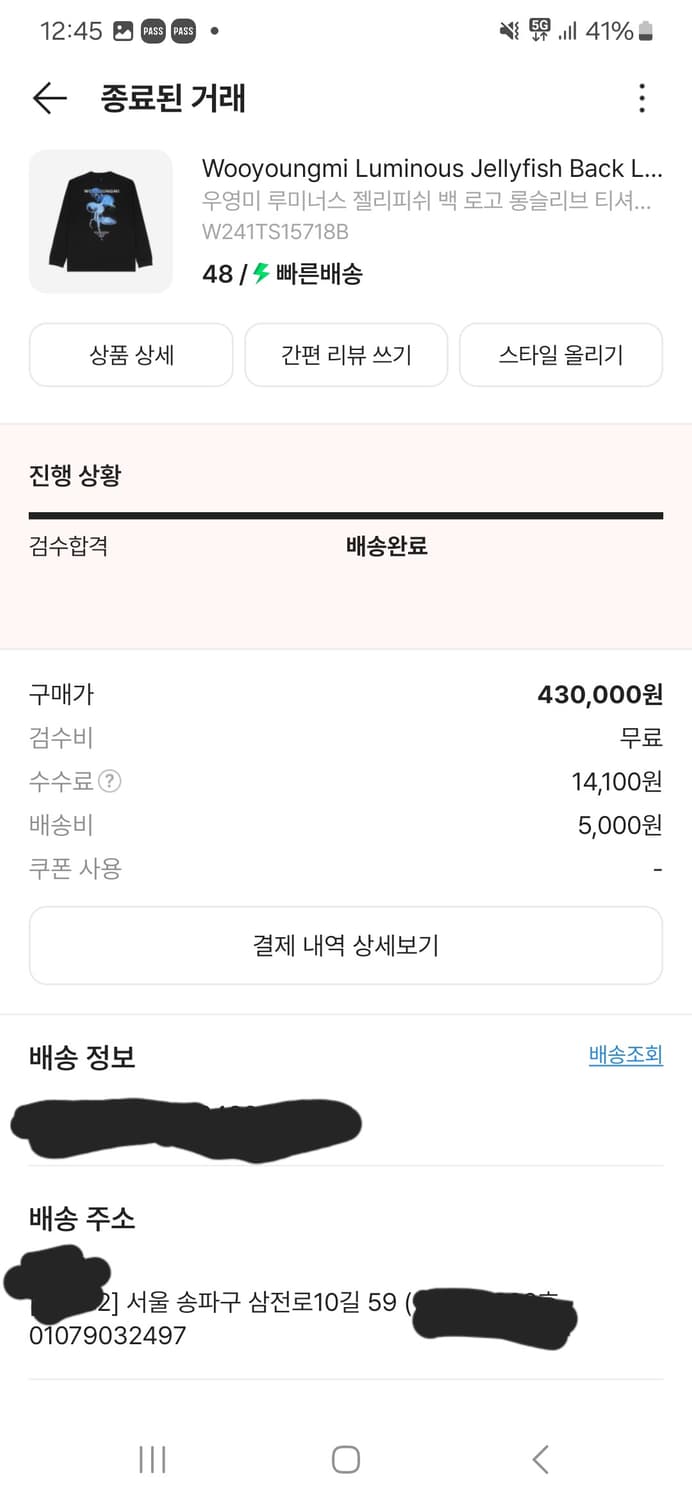Screen dimensions: 692x1500
Task: Open the 배송조회 tracking link
Action: (x=625, y=1055)
